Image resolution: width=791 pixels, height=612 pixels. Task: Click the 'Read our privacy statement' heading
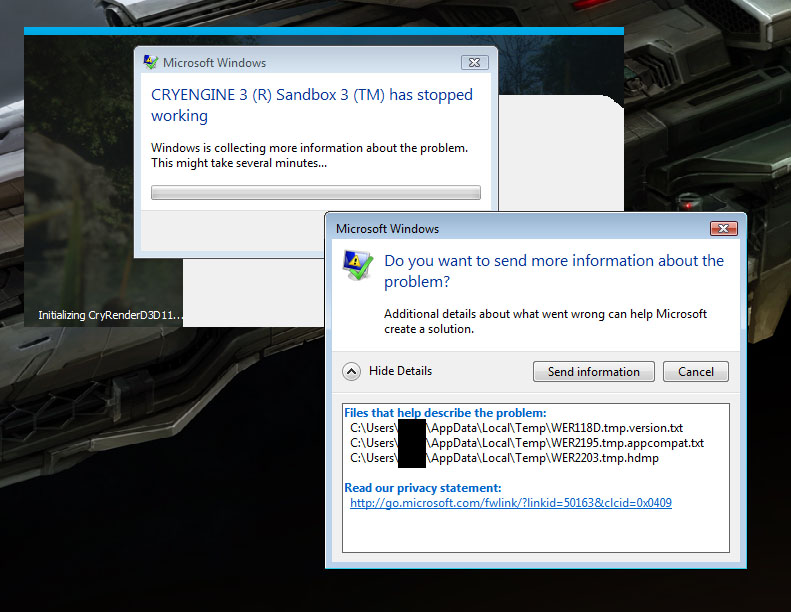click(x=423, y=488)
